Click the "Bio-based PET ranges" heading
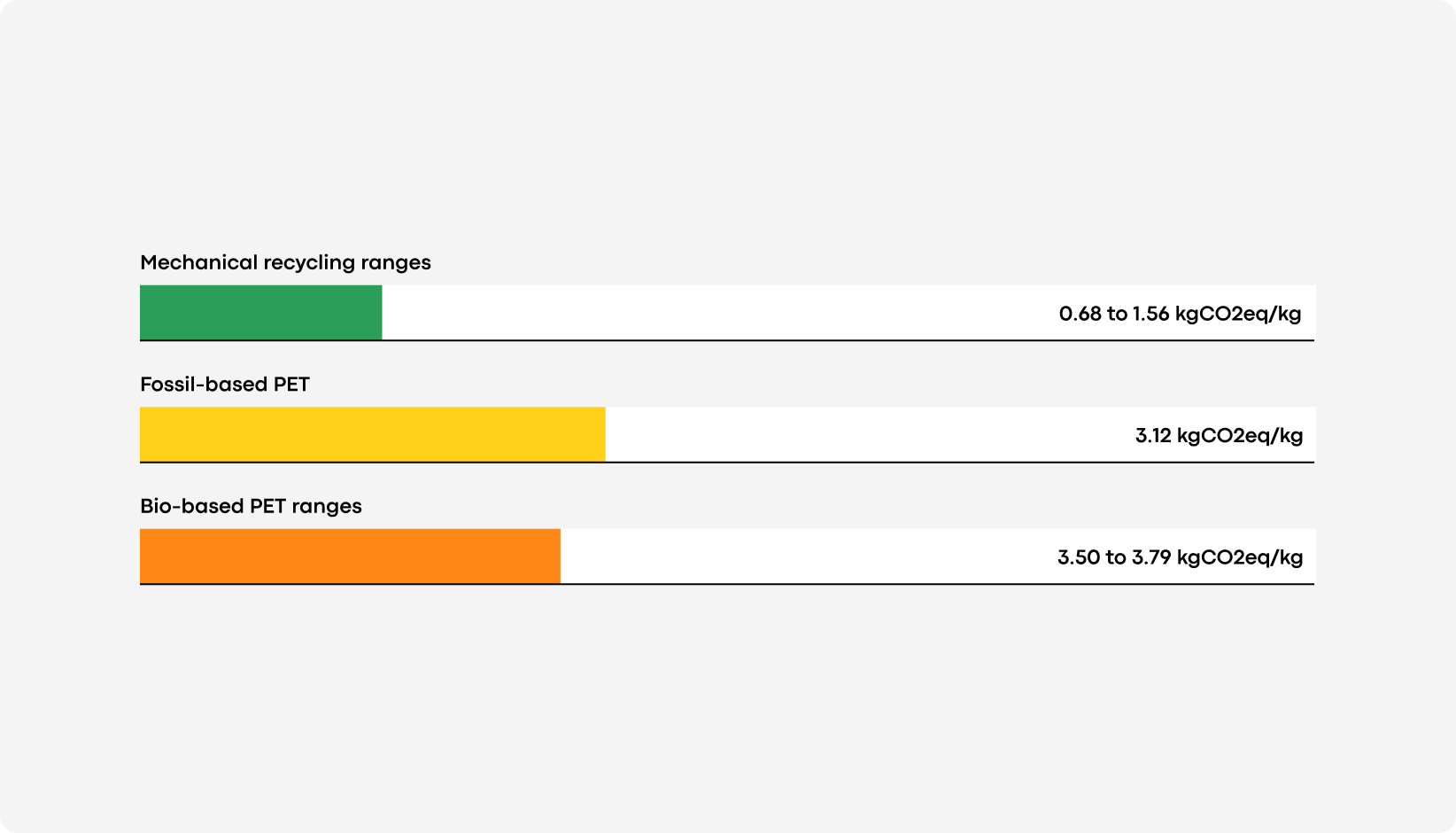Viewport: 1456px width, 833px height. pyautogui.click(x=251, y=506)
